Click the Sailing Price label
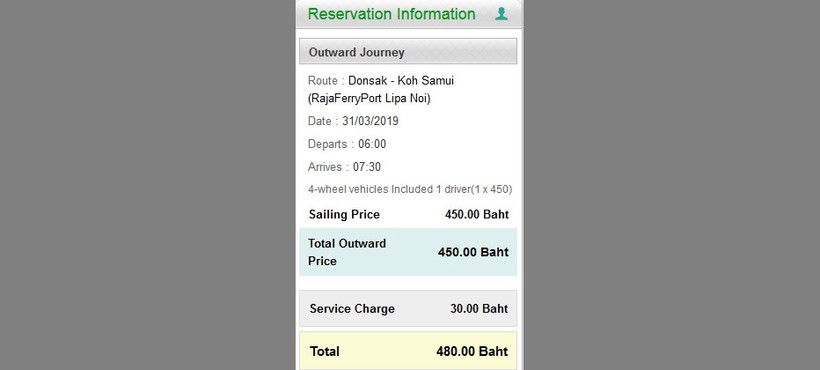This screenshot has width=820, height=370. (x=344, y=214)
